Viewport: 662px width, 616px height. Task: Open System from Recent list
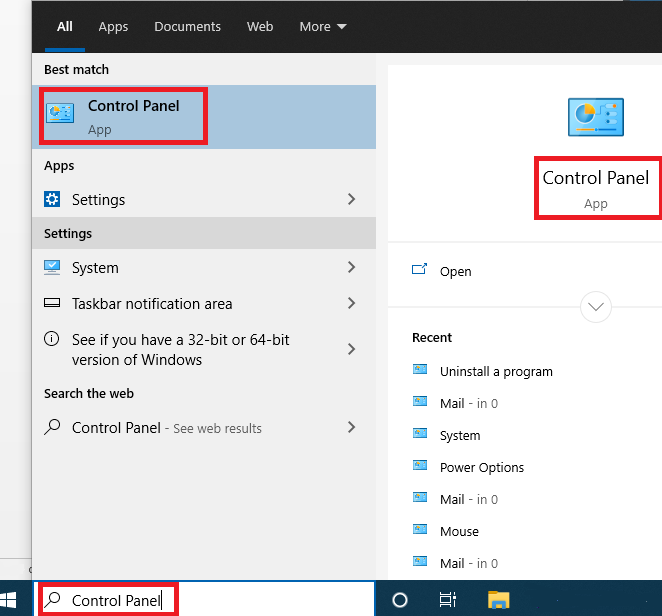click(x=460, y=436)
